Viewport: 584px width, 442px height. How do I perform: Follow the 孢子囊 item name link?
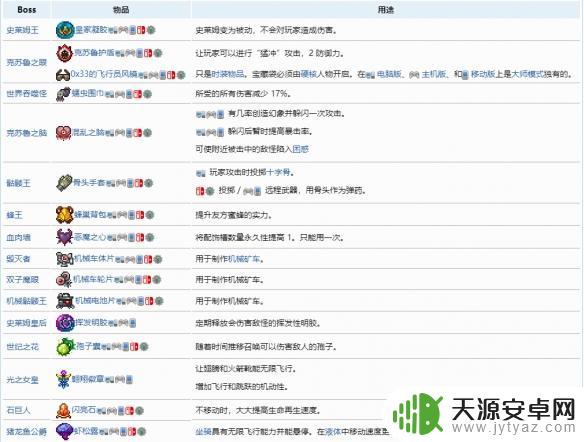(88, 346)
